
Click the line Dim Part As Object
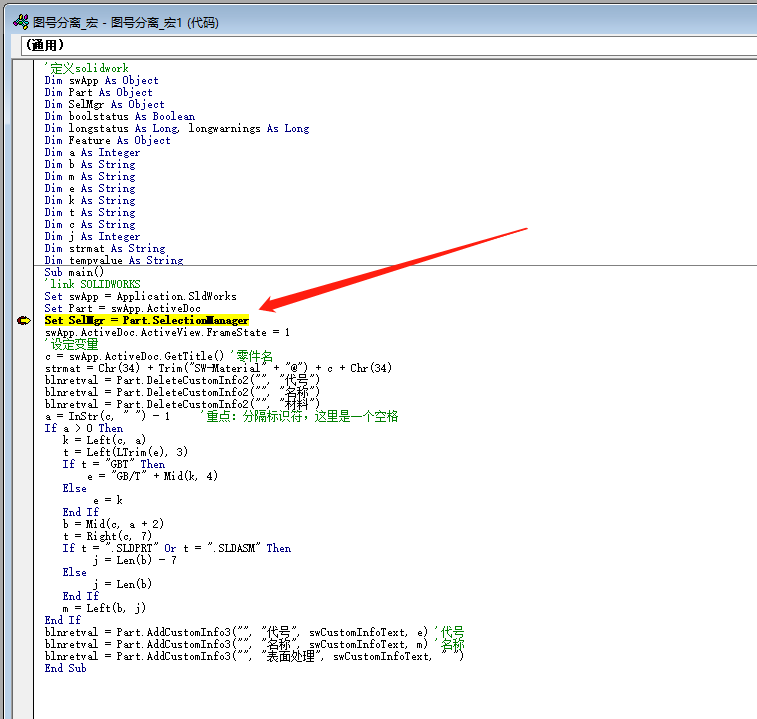click(x=98, y=92)
